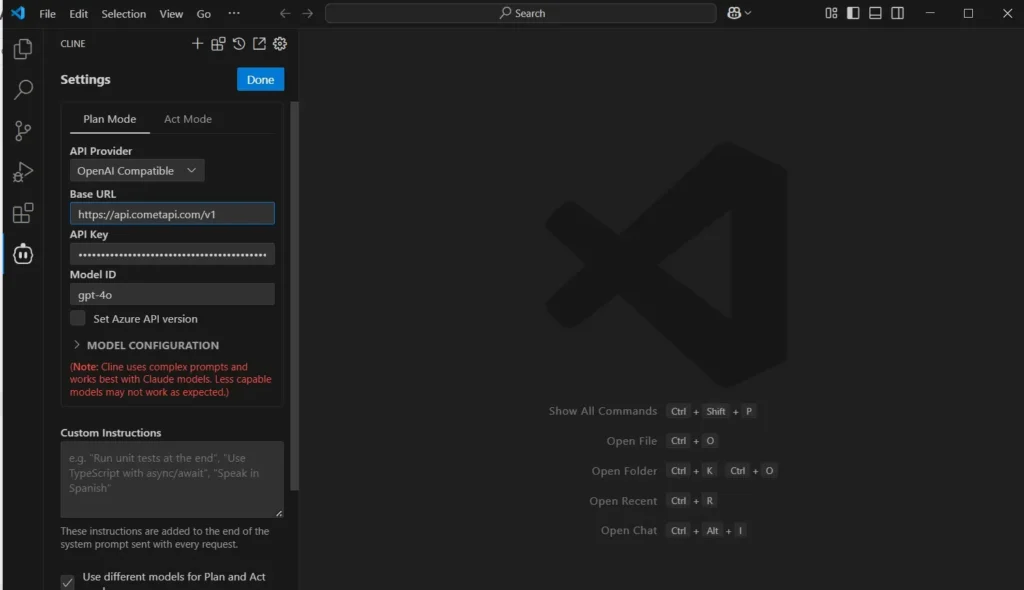
Task: Open the Source Control icon
Action: pos(22,131)
